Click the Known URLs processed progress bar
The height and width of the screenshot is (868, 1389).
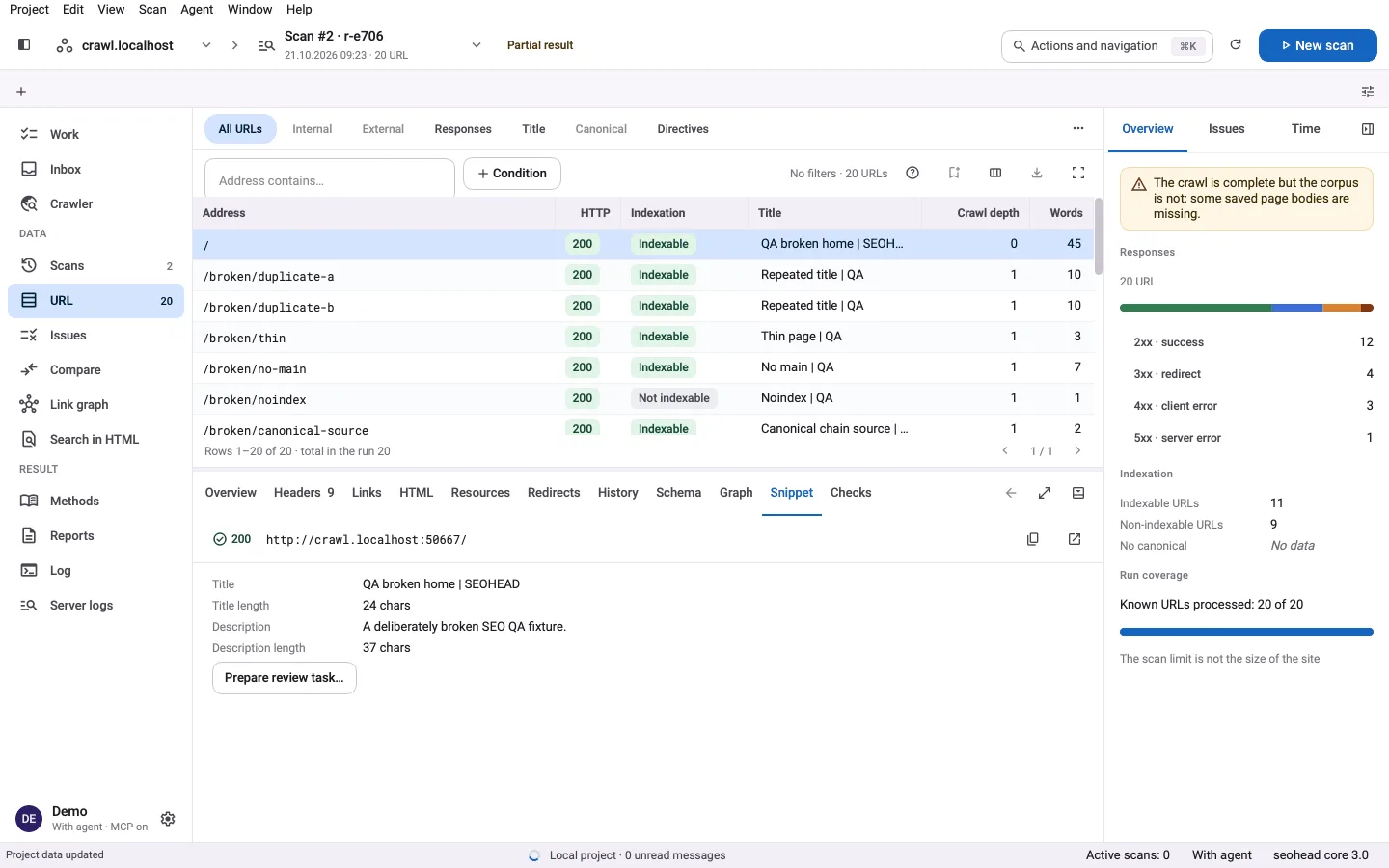point(1246,632)
